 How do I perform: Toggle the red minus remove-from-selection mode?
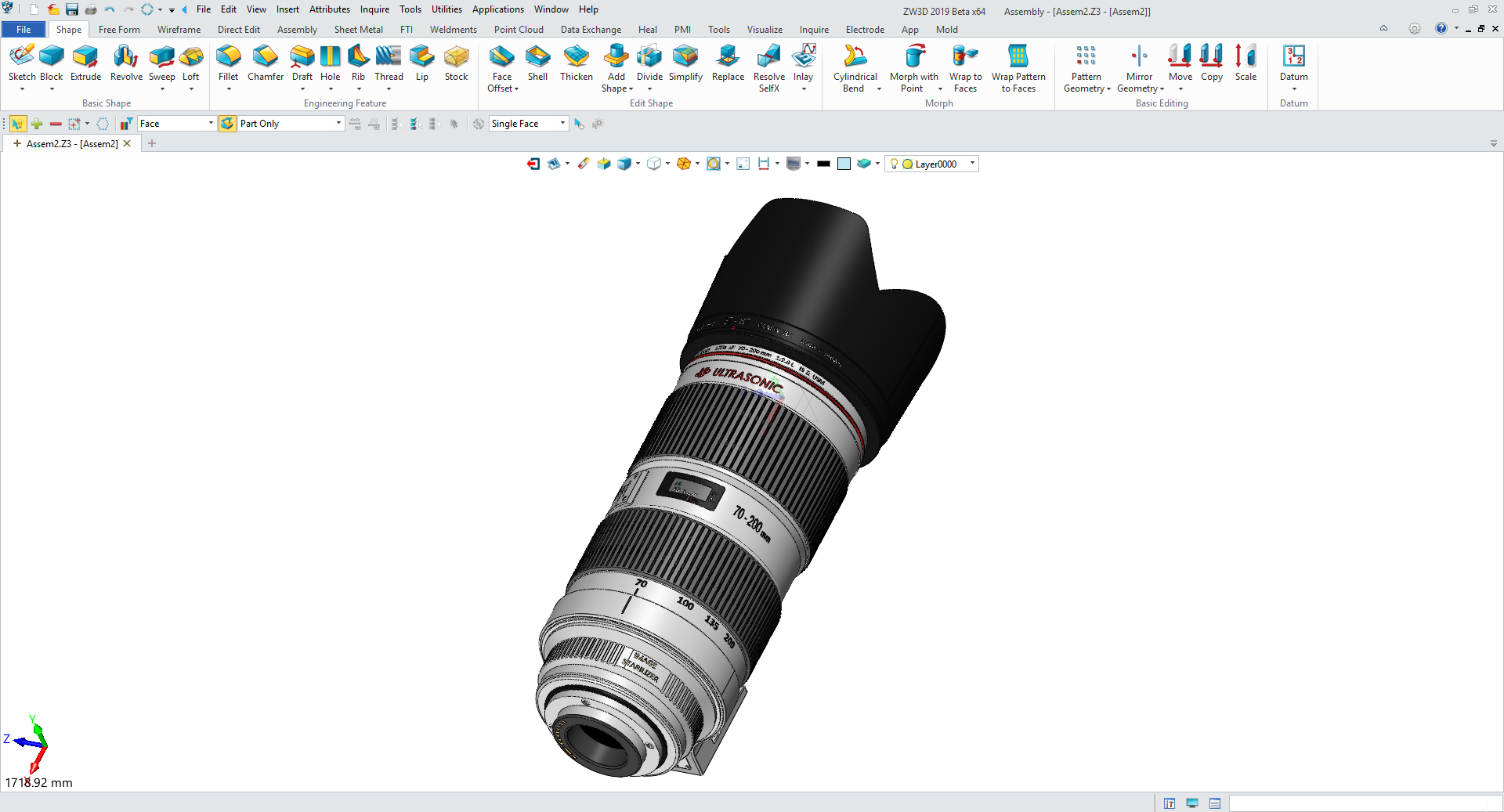point(56,124)
